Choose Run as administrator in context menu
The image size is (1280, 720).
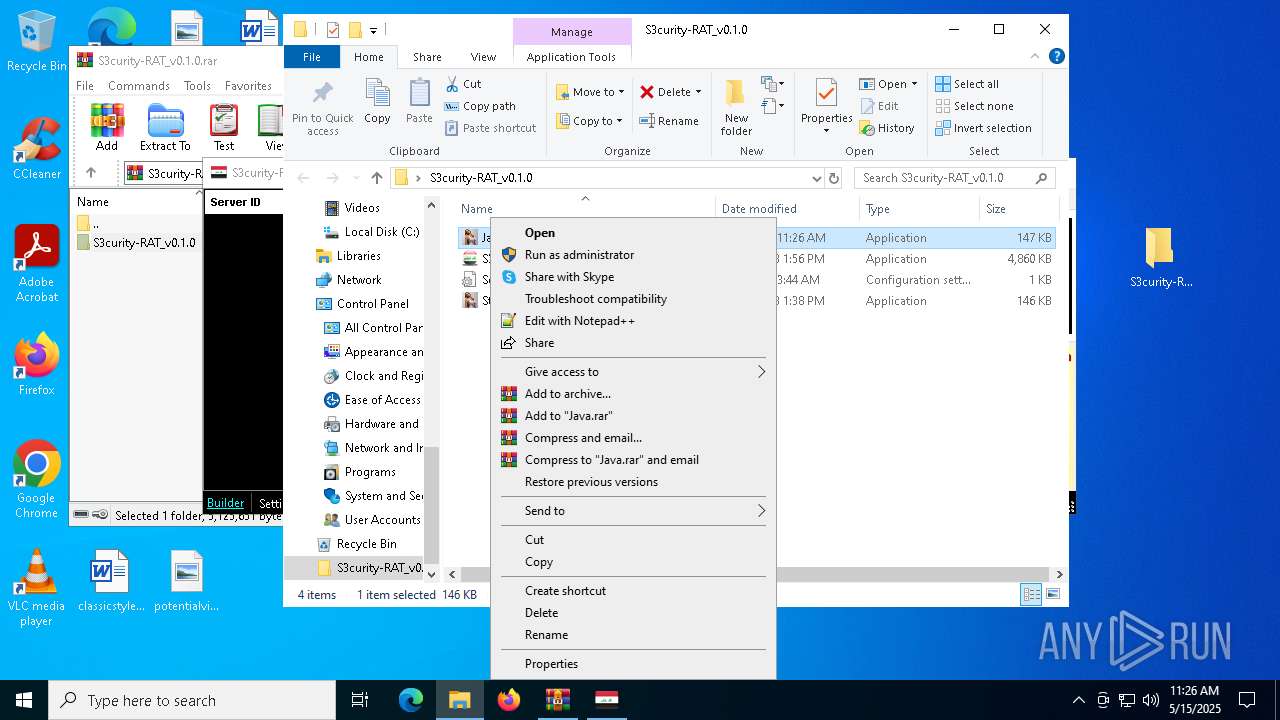tap(633, 255)
